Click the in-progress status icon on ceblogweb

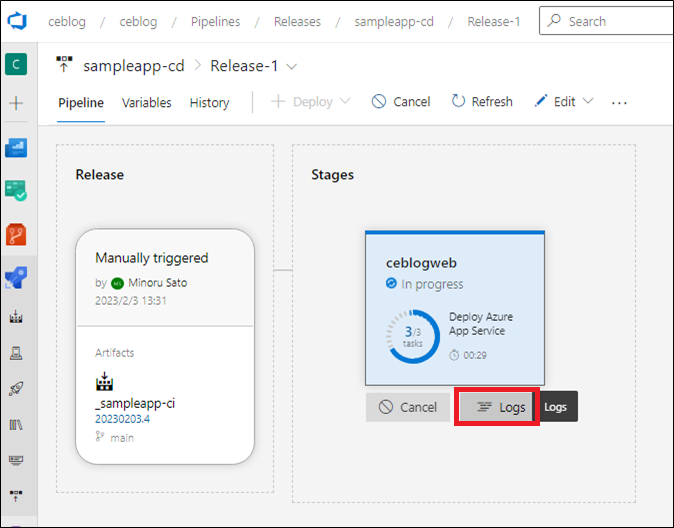pos(391,283)
